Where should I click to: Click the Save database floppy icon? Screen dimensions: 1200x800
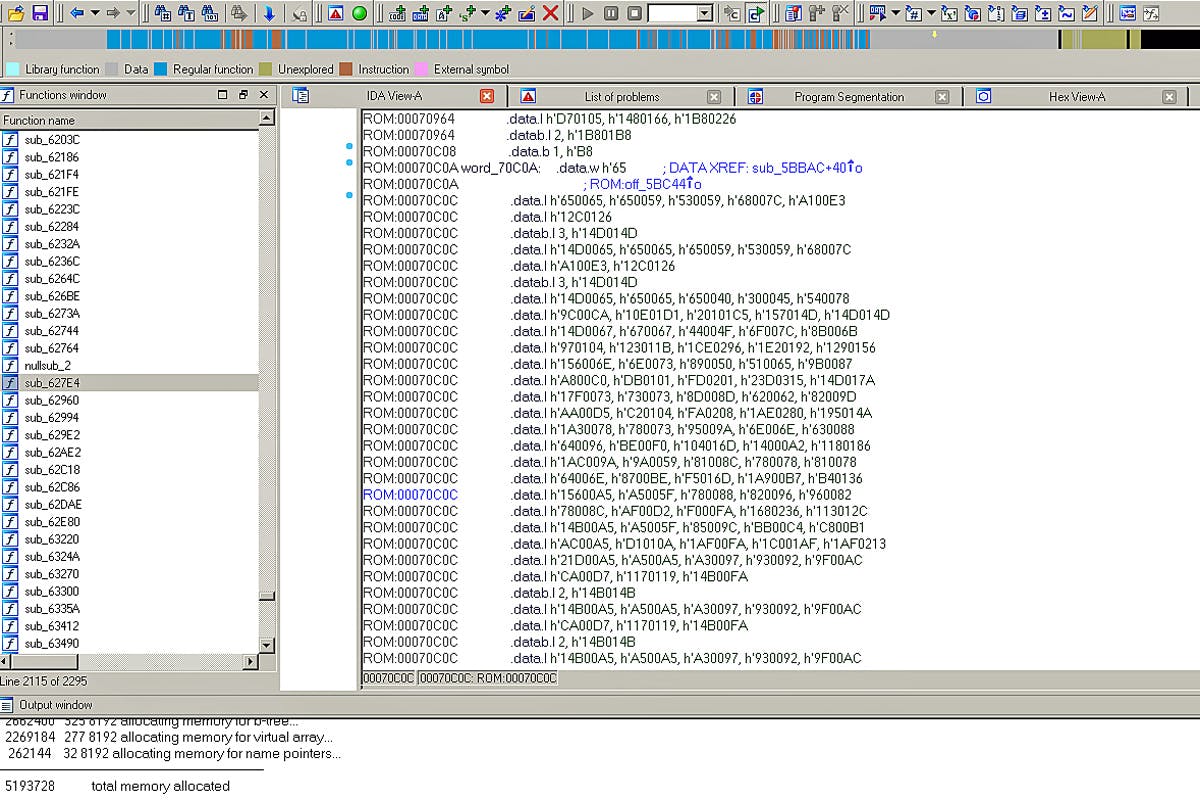40,13
